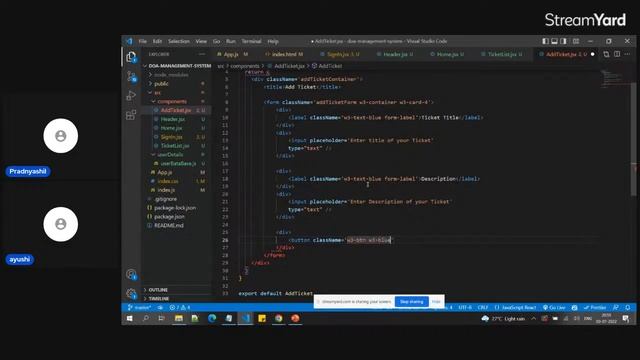Open Google Chrome from taskbar
This screenshot has height=360, width=640.
tap(279, 318)
